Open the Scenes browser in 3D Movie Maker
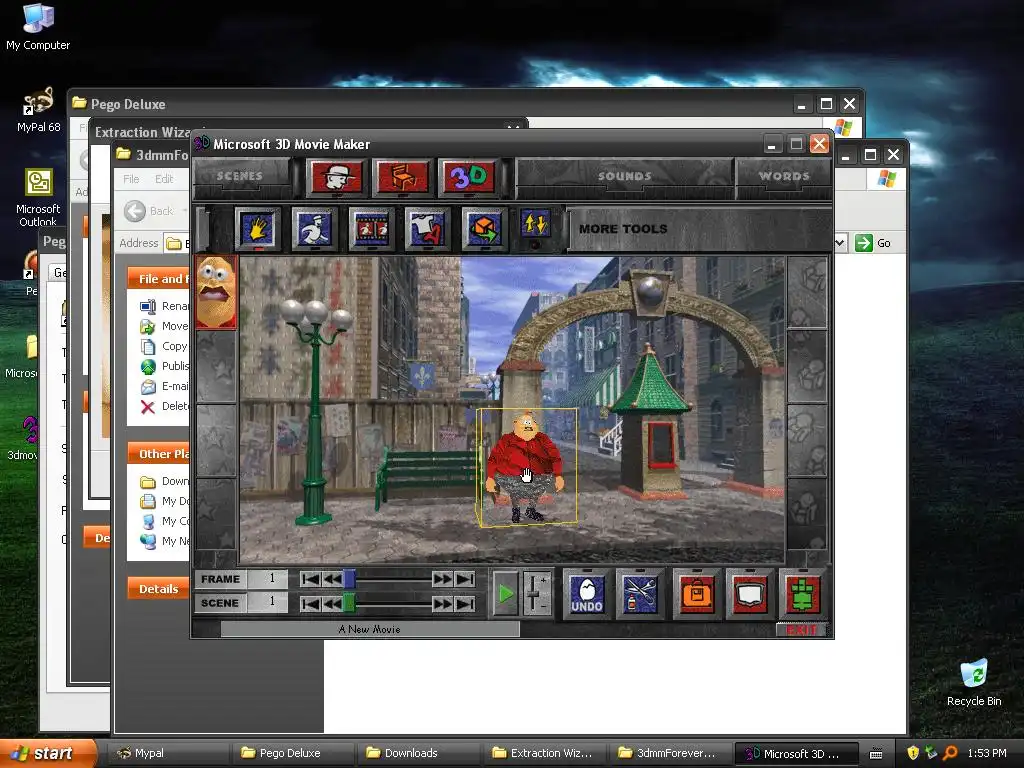This screenshot has height=768, width=1024. tap(240, 176)
